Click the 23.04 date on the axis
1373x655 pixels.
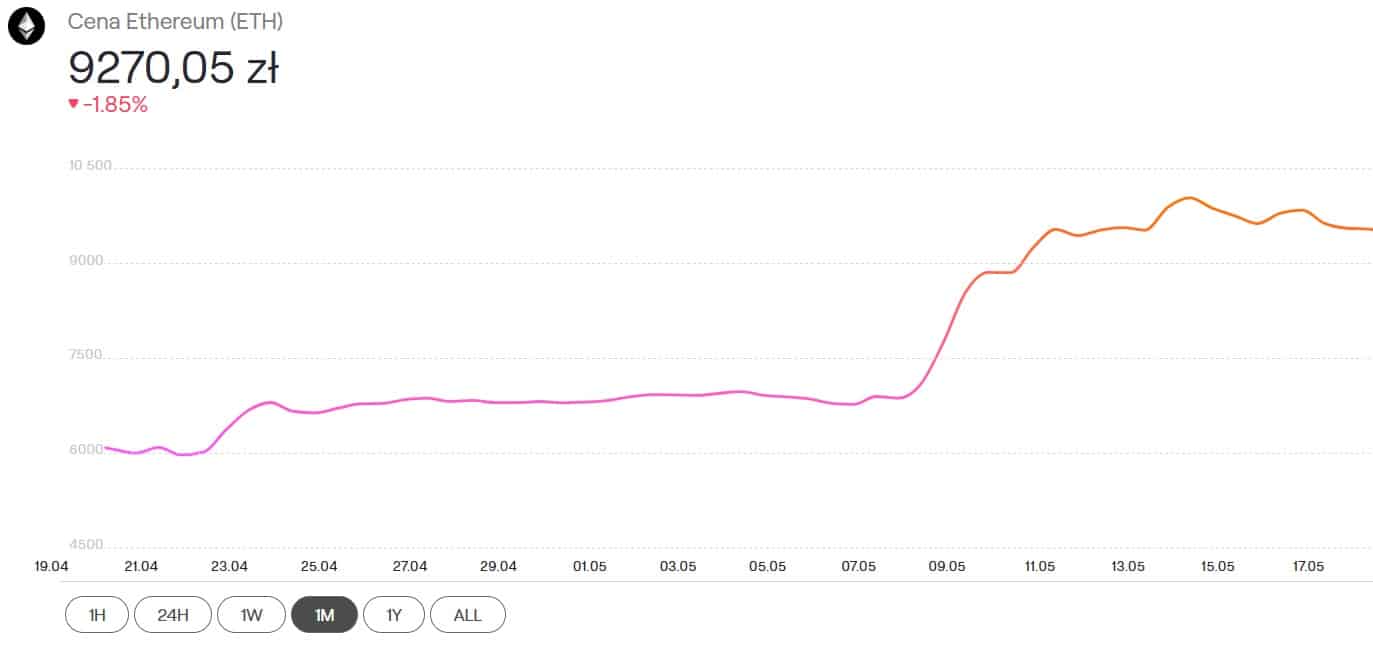229,566
